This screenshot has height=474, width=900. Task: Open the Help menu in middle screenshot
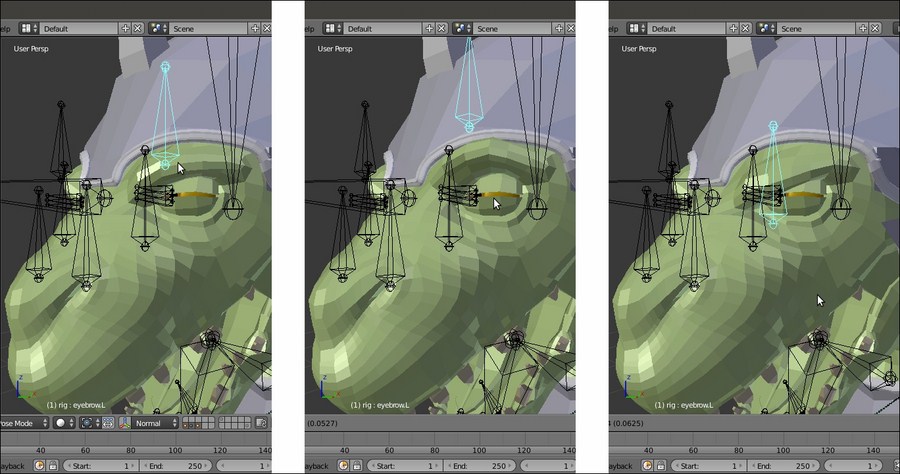pos(309,28)
